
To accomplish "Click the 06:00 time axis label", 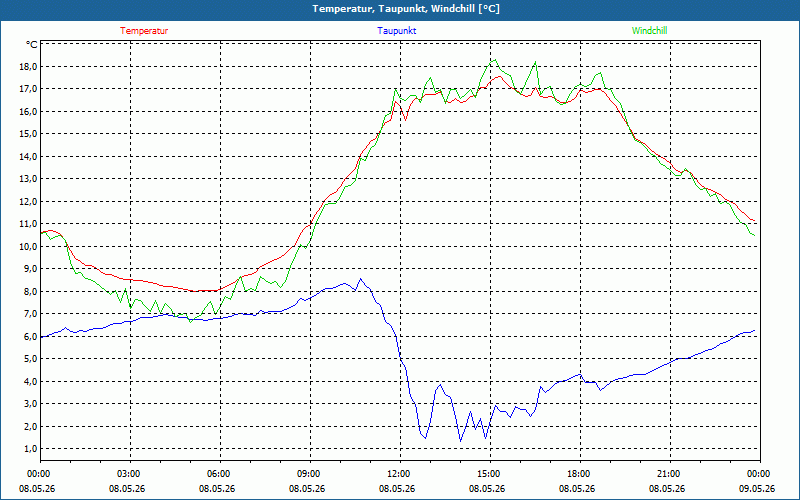I will (217, 474).
